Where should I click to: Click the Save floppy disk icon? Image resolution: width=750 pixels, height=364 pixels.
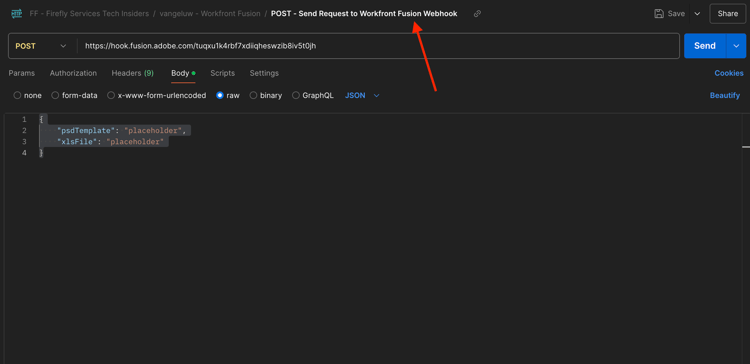pos(659,14)
